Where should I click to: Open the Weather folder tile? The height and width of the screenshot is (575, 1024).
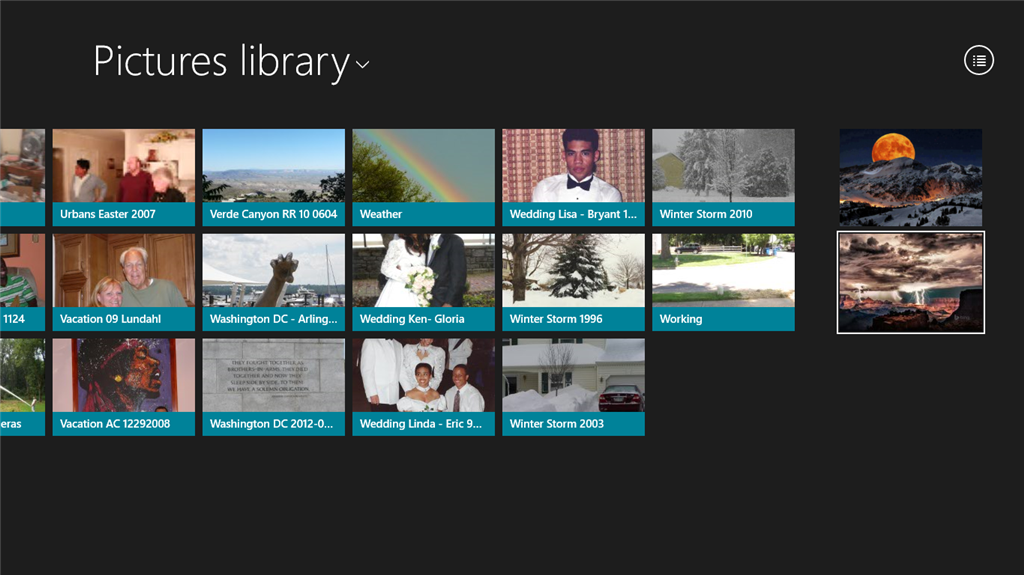click(423, 177)
